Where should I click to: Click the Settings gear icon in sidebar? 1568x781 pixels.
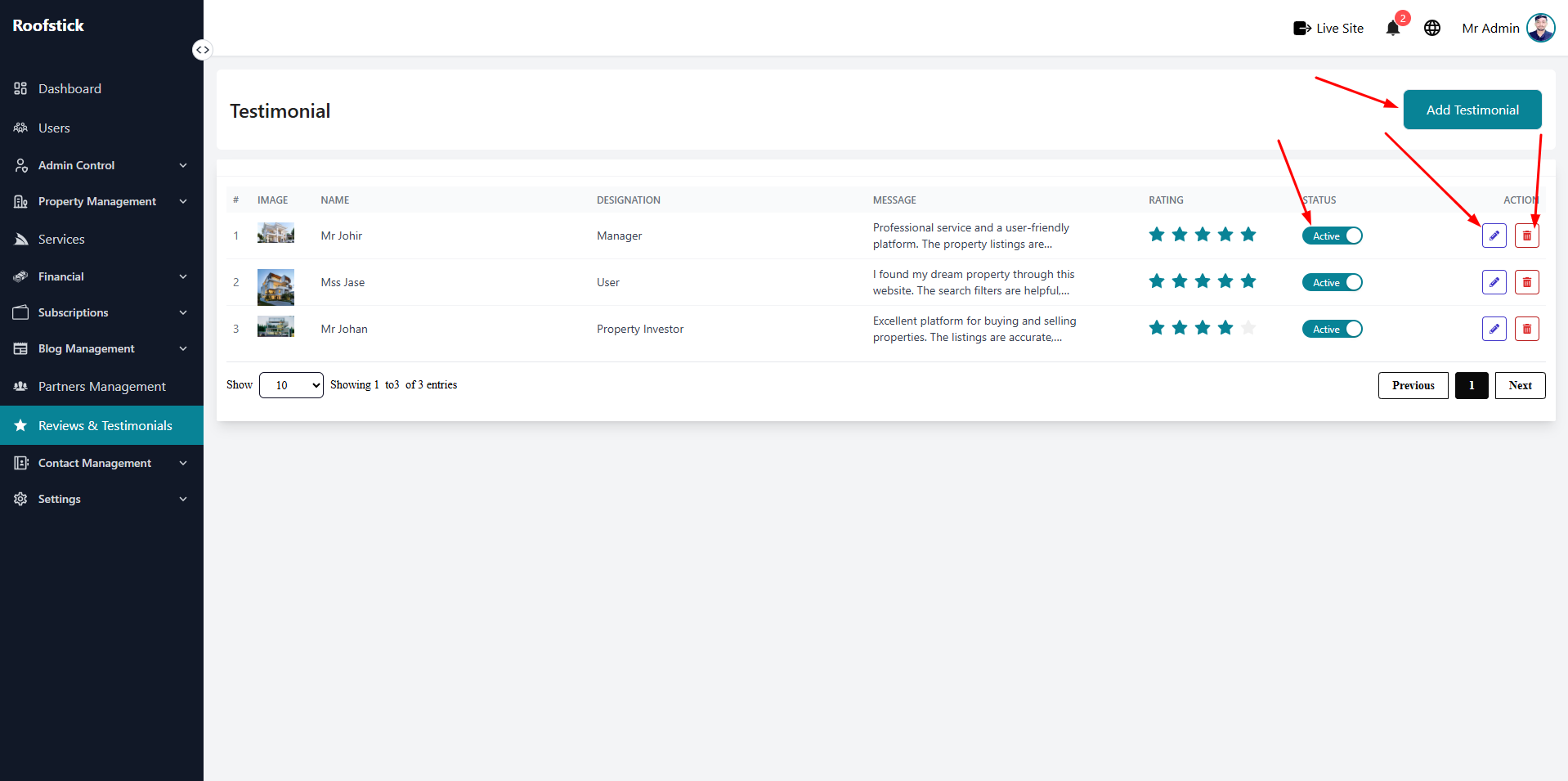[x=20, y=499]
